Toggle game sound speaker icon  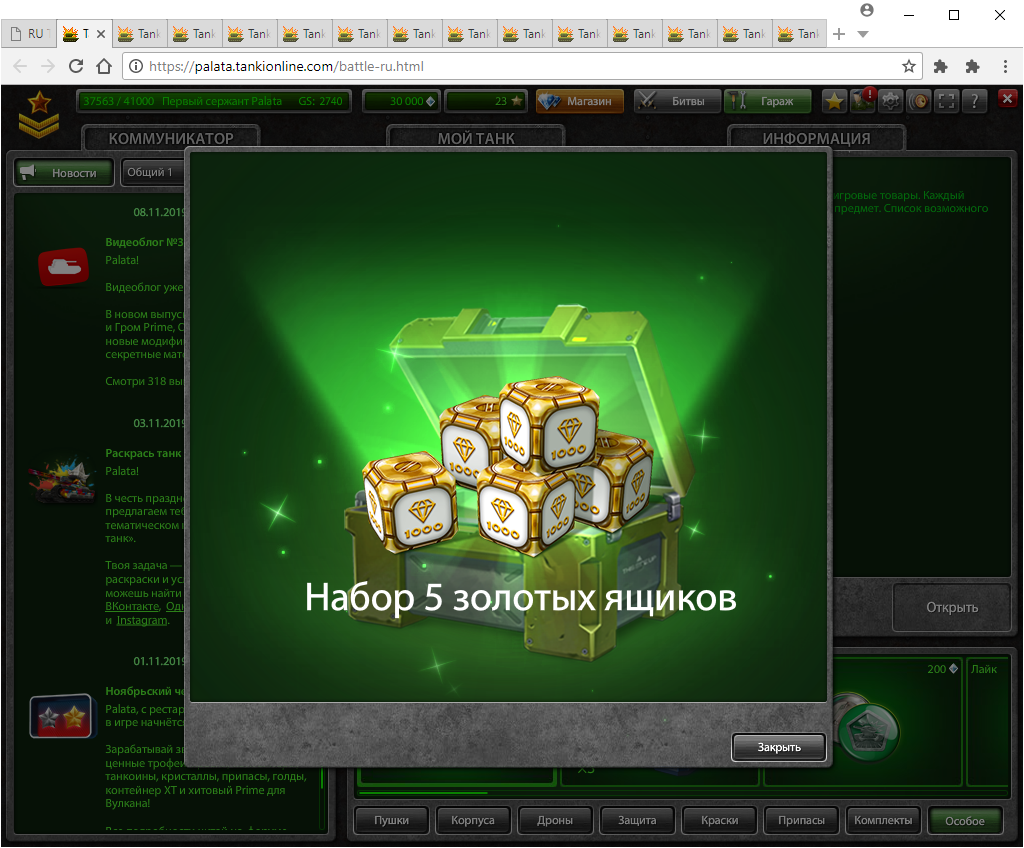click(x=920, y=101)
